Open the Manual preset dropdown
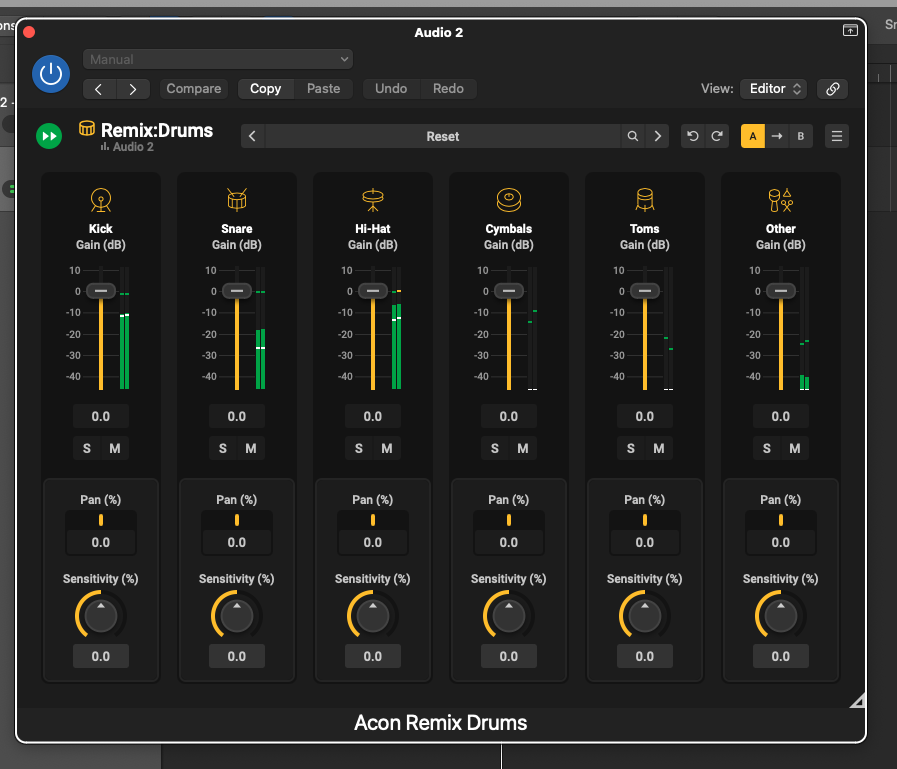The width and height of the screenshot is (897, 769). coord(218,60)
